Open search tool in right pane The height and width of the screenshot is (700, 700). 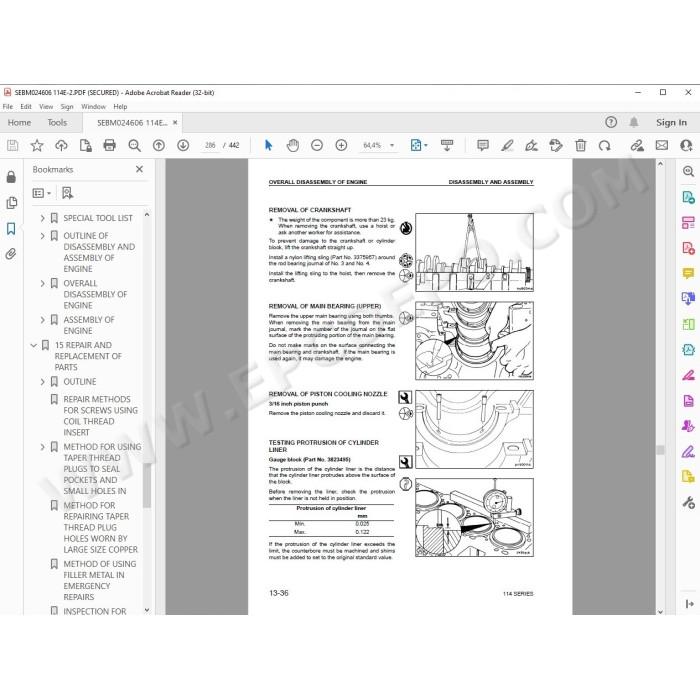tap(688, 171)
